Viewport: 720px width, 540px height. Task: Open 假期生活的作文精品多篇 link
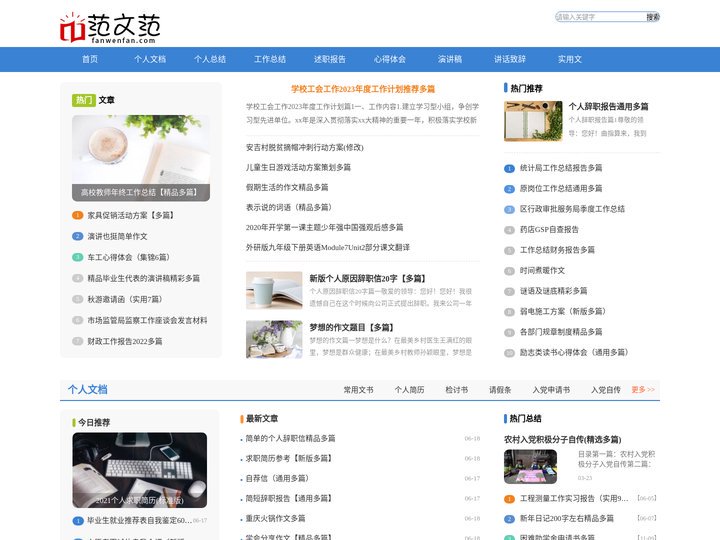(287, 187)
